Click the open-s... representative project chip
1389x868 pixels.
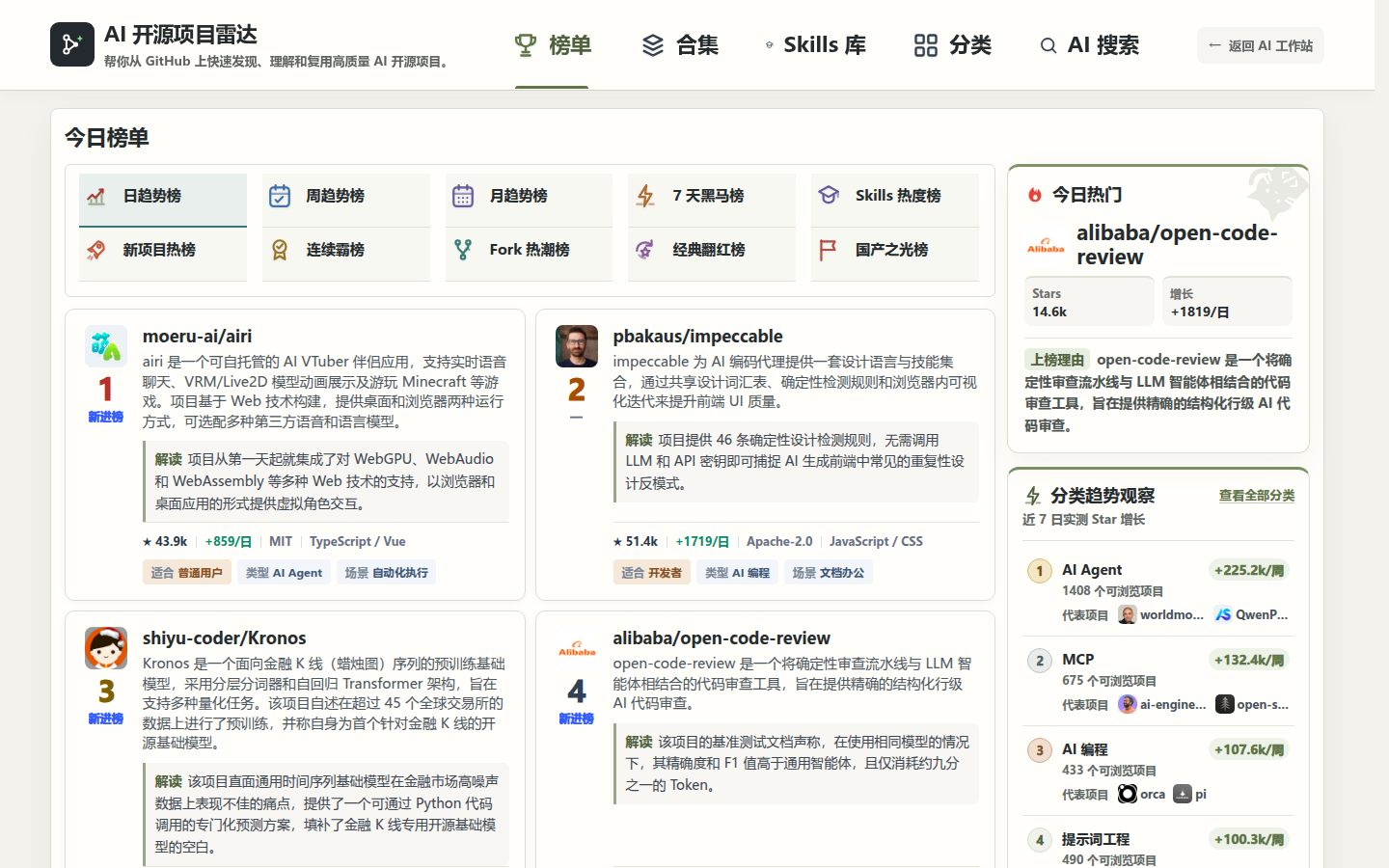coord(1252,704)
